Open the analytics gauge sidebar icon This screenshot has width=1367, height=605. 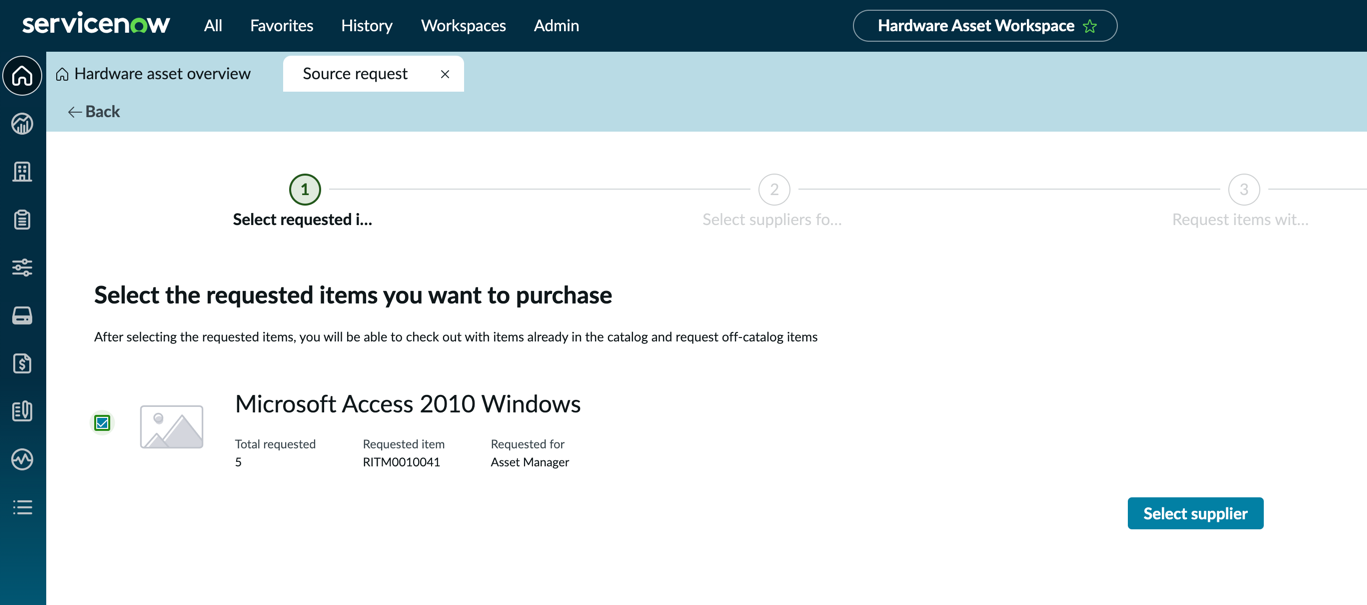coord(22,124)
